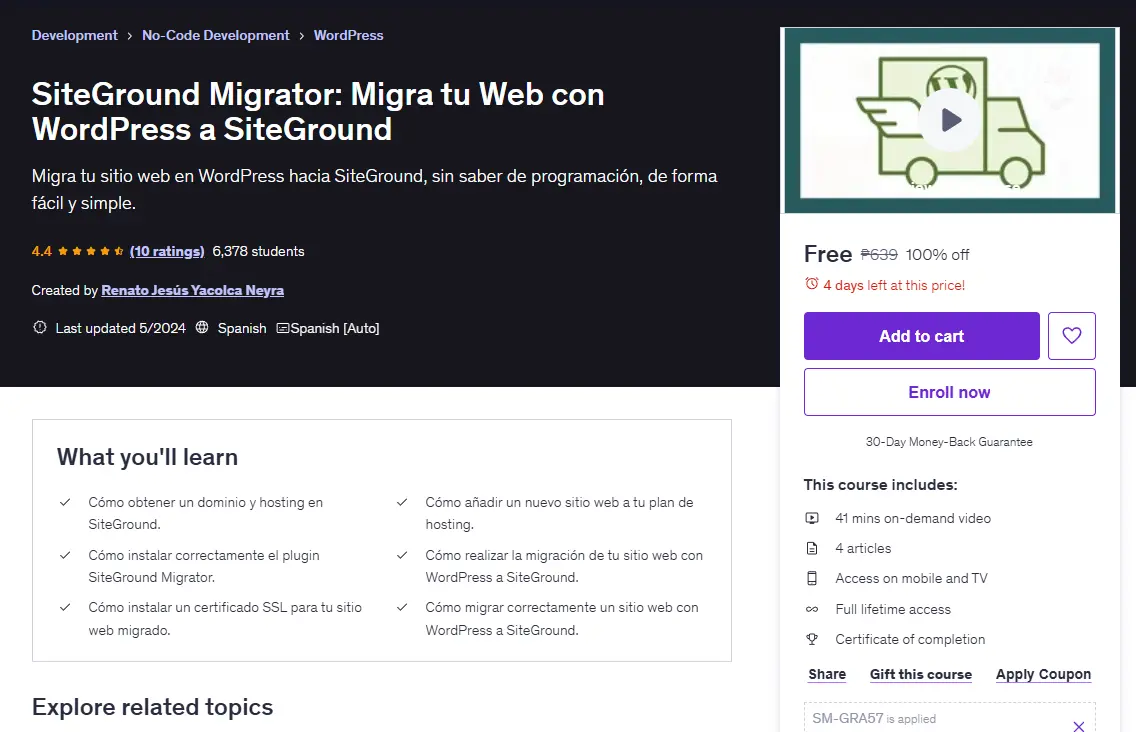This screenshot has height=732, width=1136.
Task: Click 'Access on mobile and TV' text
Action: [x=911, y=578]
